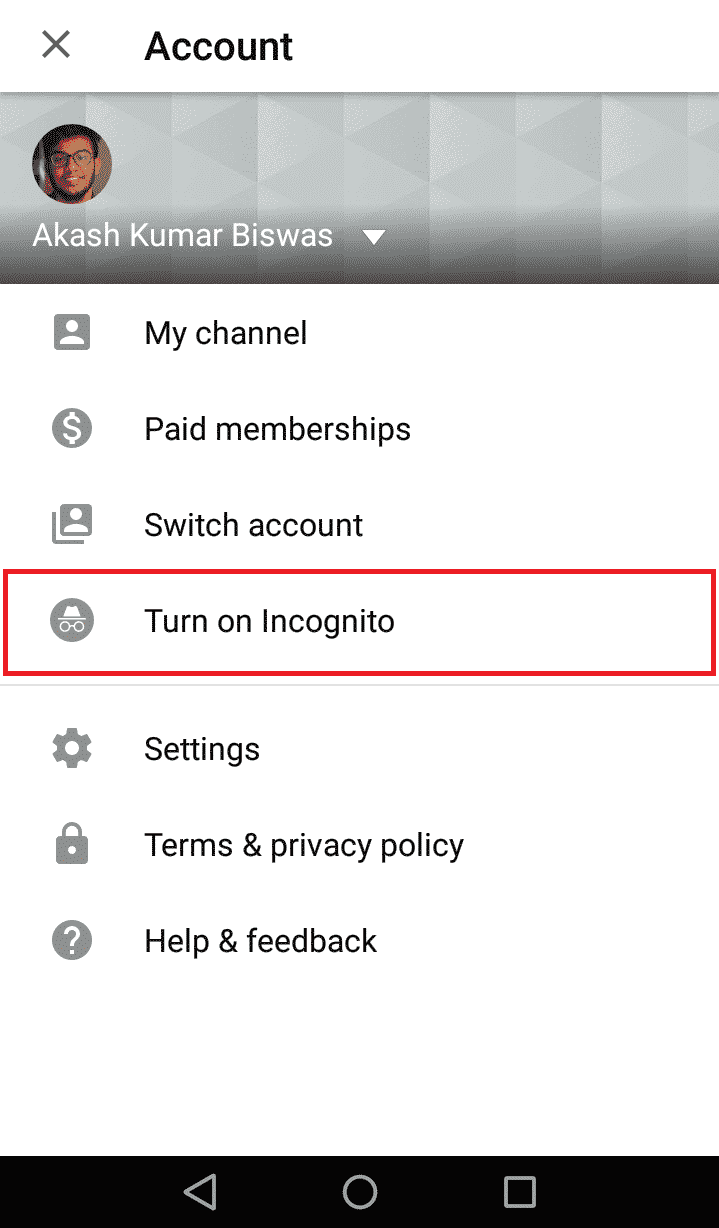This screenshot has height=1228, width=719.
Task: Tap the profile avatar picture
Action: 72,164
